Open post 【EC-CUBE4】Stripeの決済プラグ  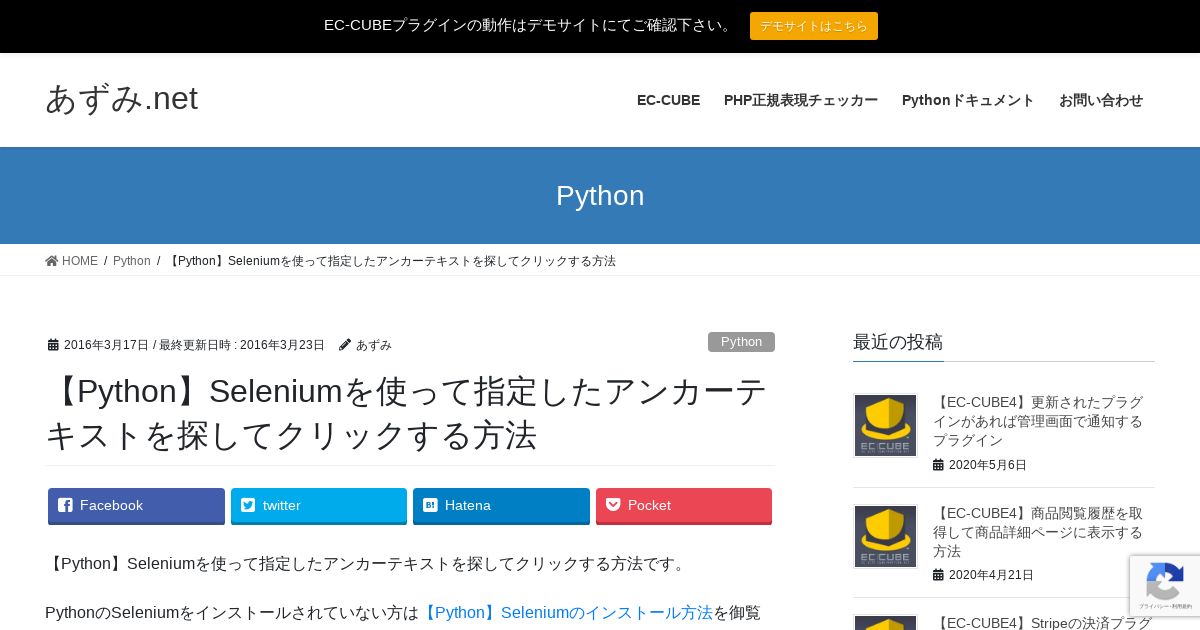pyautogui.click(x=1043, y=622)
